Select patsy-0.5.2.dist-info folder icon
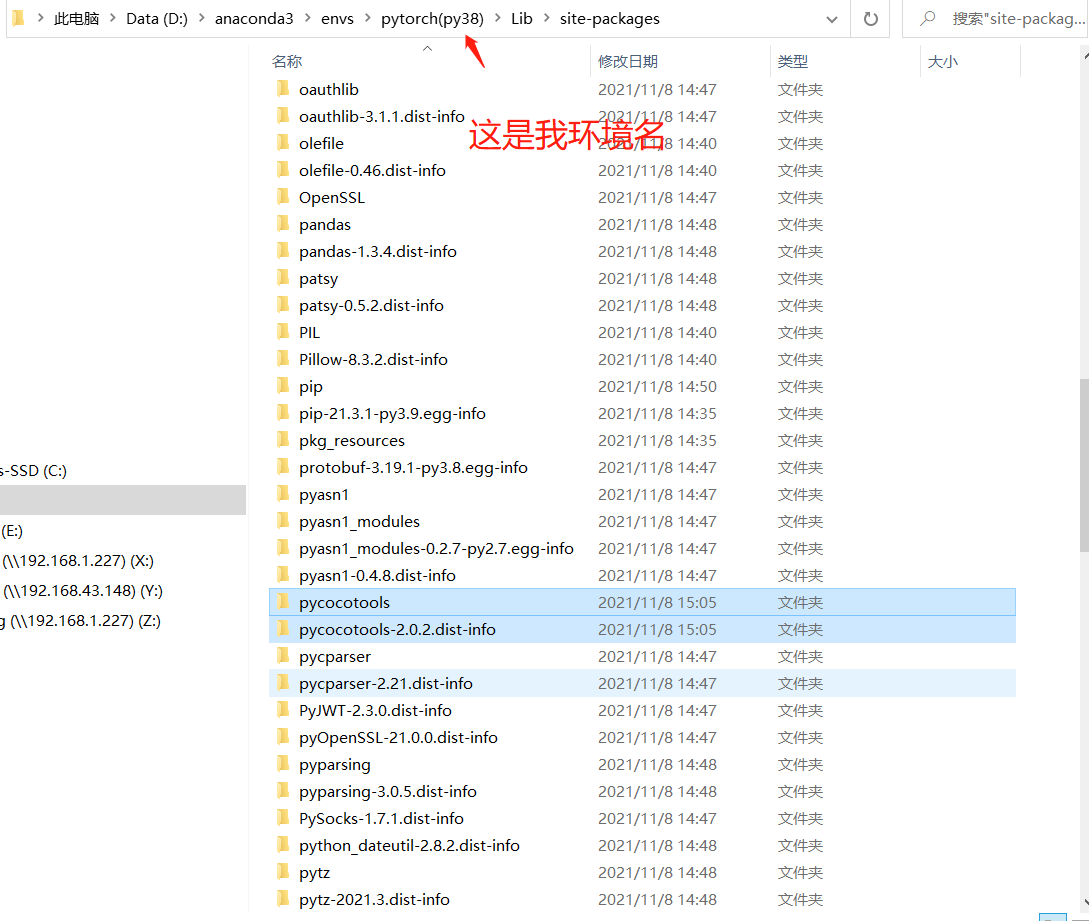Image resolution: width=1089 pixels, height=921 pixels. (x=283, y=304)
